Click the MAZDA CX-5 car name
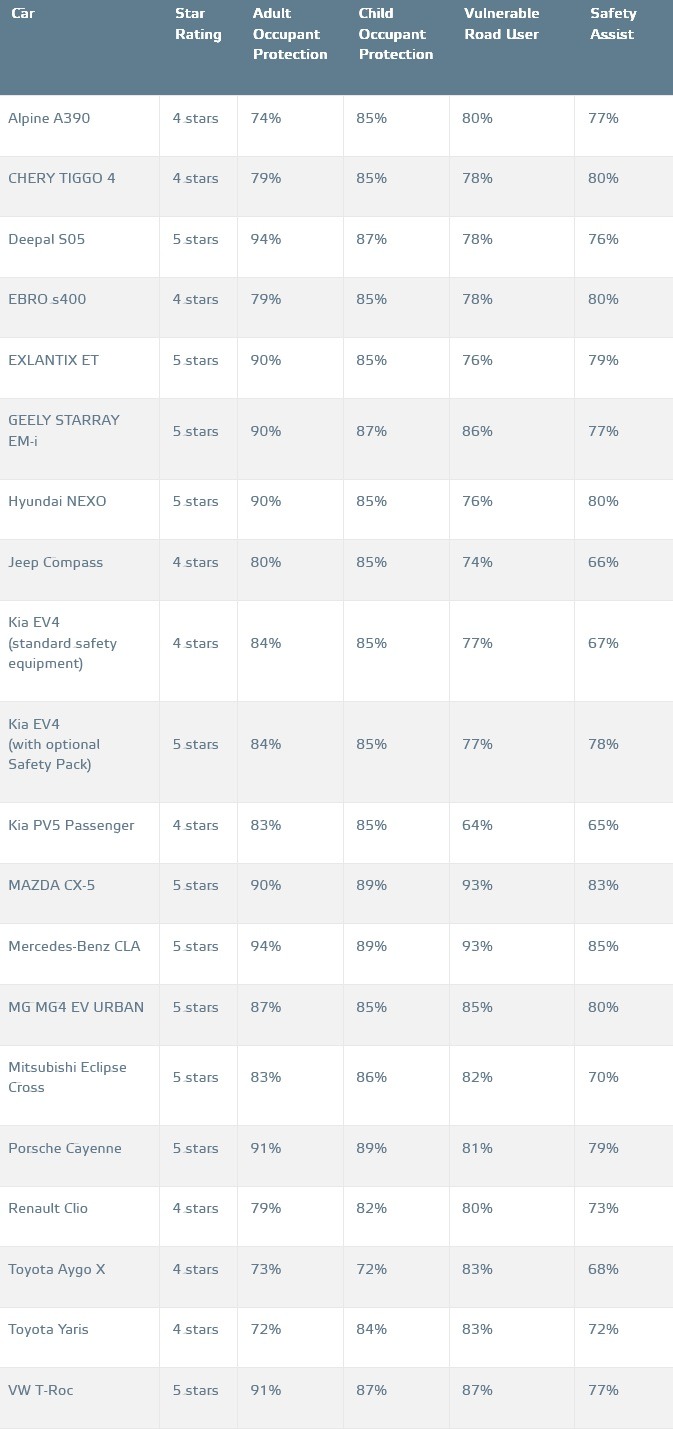 click(x=51, y=885)
